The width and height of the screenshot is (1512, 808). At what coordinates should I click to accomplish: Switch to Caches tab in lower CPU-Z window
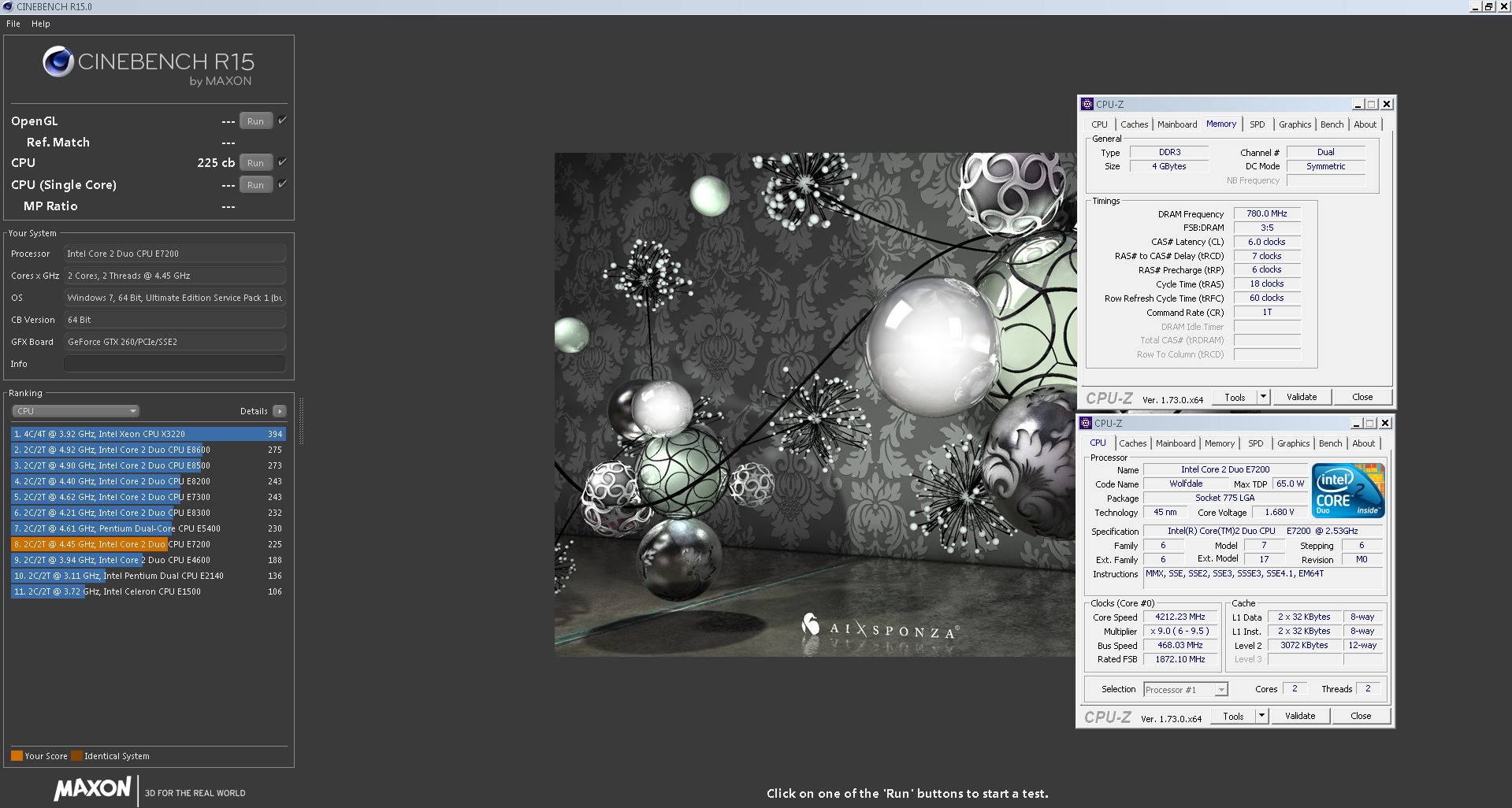click(1132, 443)
